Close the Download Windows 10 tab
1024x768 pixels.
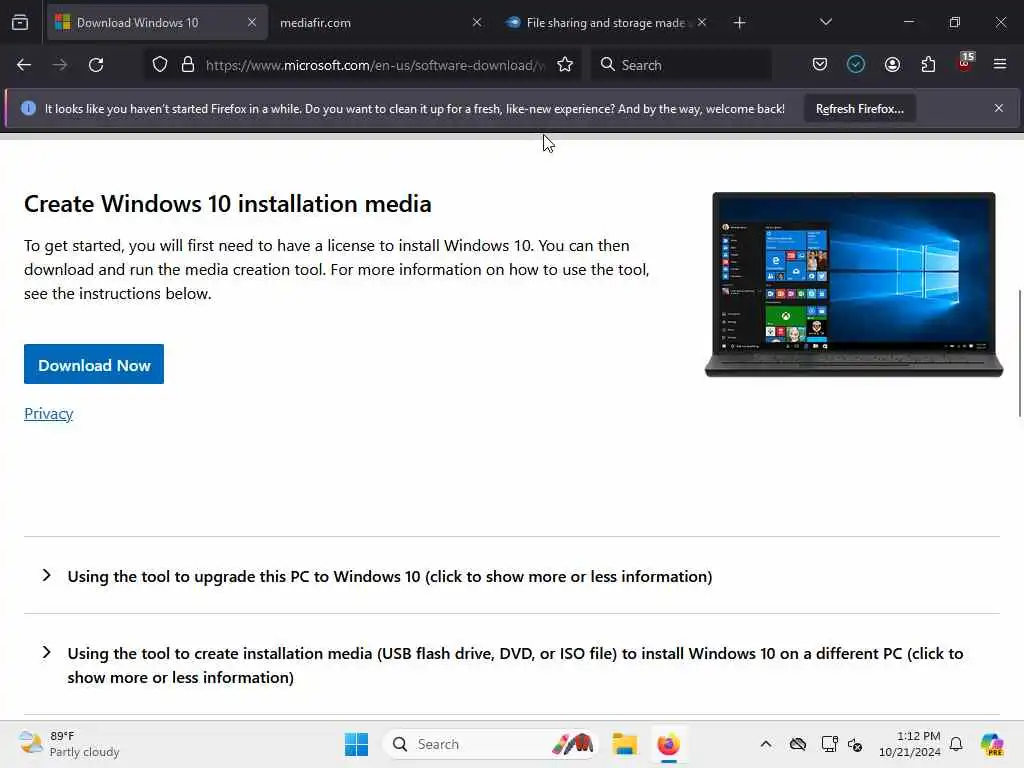(x=251, y=23)
